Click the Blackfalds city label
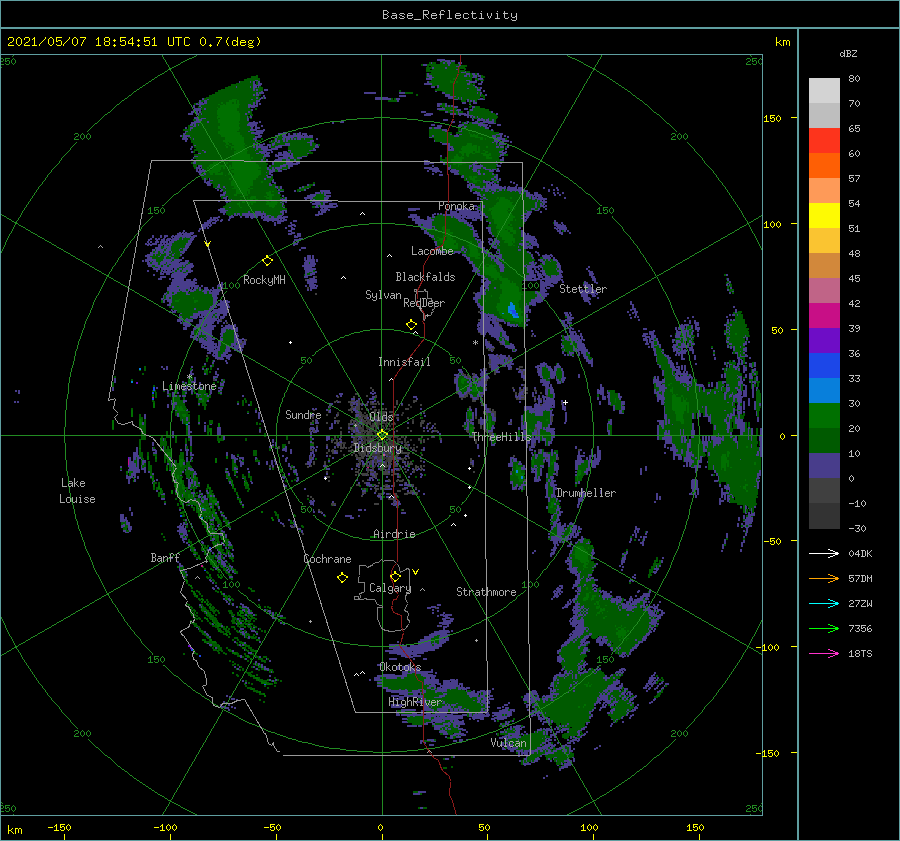The width and height of the screenshot is (900, 841). coord(425,277)
